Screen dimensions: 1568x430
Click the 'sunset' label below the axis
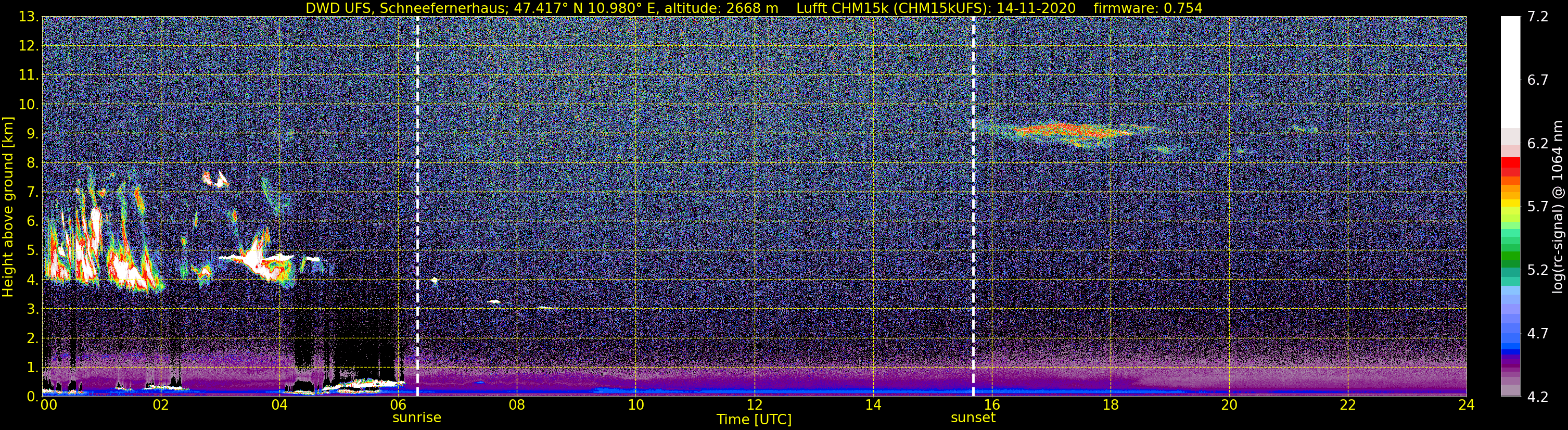[973, 418]
